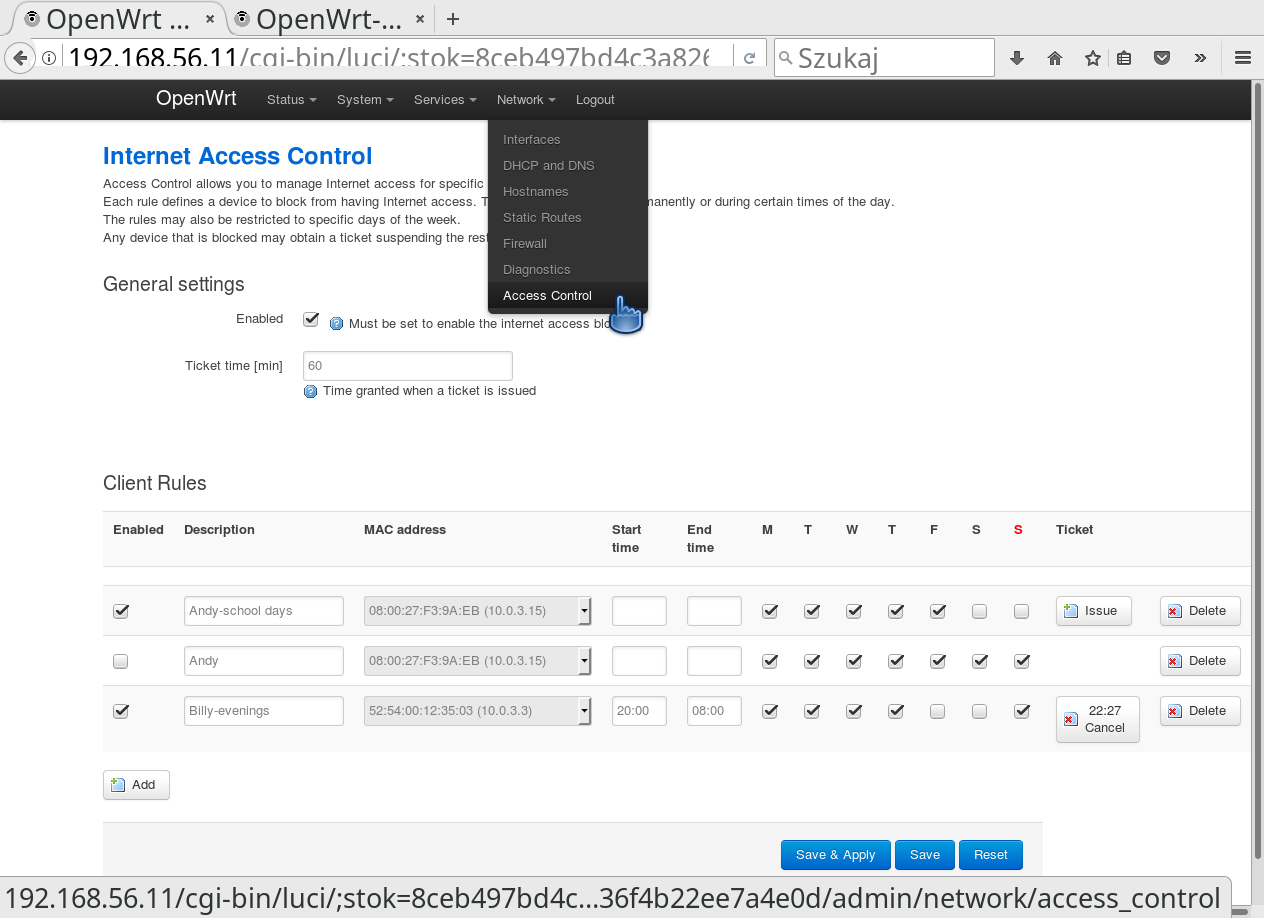Check Saturday for Andy-school days rule
The height and width of the screenshot is (918, 1264).
[980, 611]
